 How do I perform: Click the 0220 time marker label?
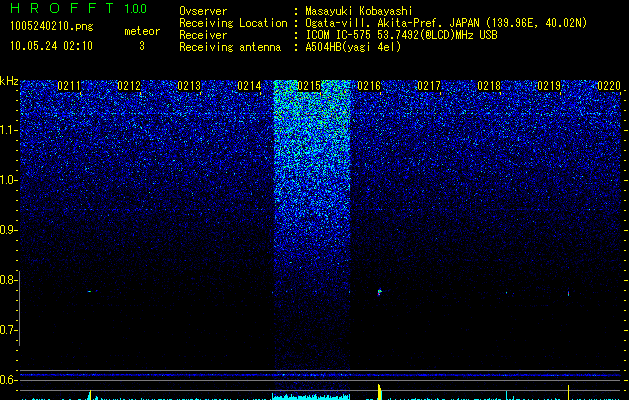609,86
